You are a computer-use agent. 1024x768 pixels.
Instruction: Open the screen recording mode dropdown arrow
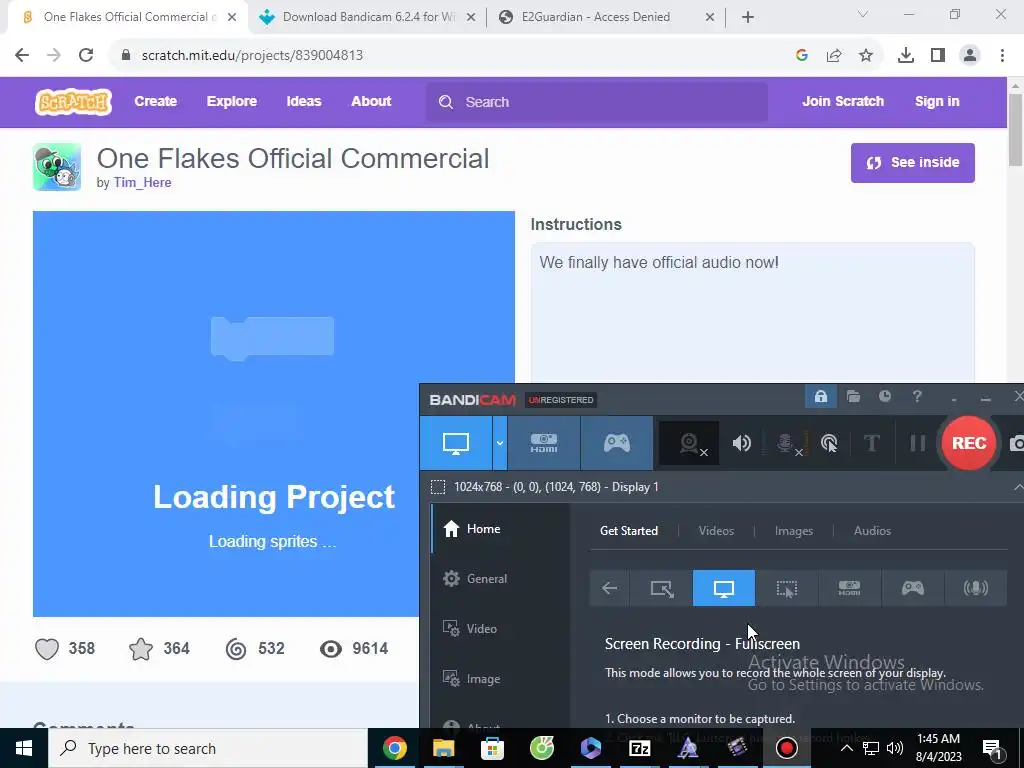tap(500, 443)
